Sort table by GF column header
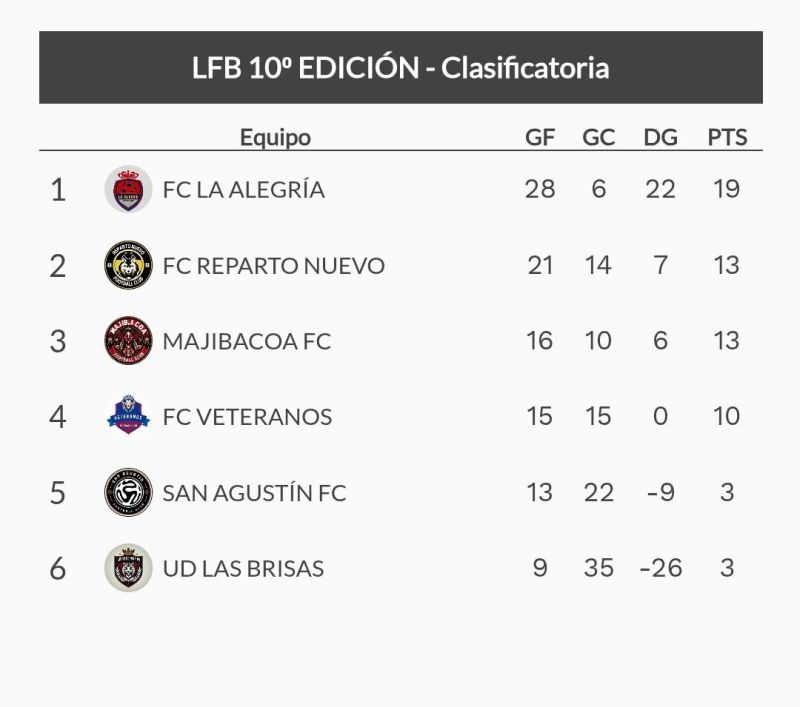The width and height of the screenshot is (800, 707). tap(540, 137)
